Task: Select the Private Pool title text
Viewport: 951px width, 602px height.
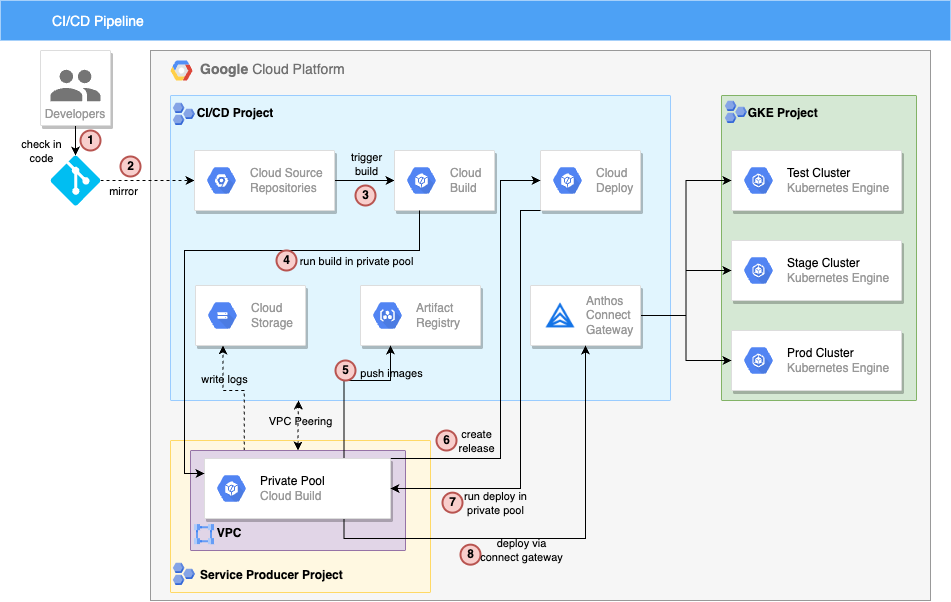Action: (x=292, y=481)
